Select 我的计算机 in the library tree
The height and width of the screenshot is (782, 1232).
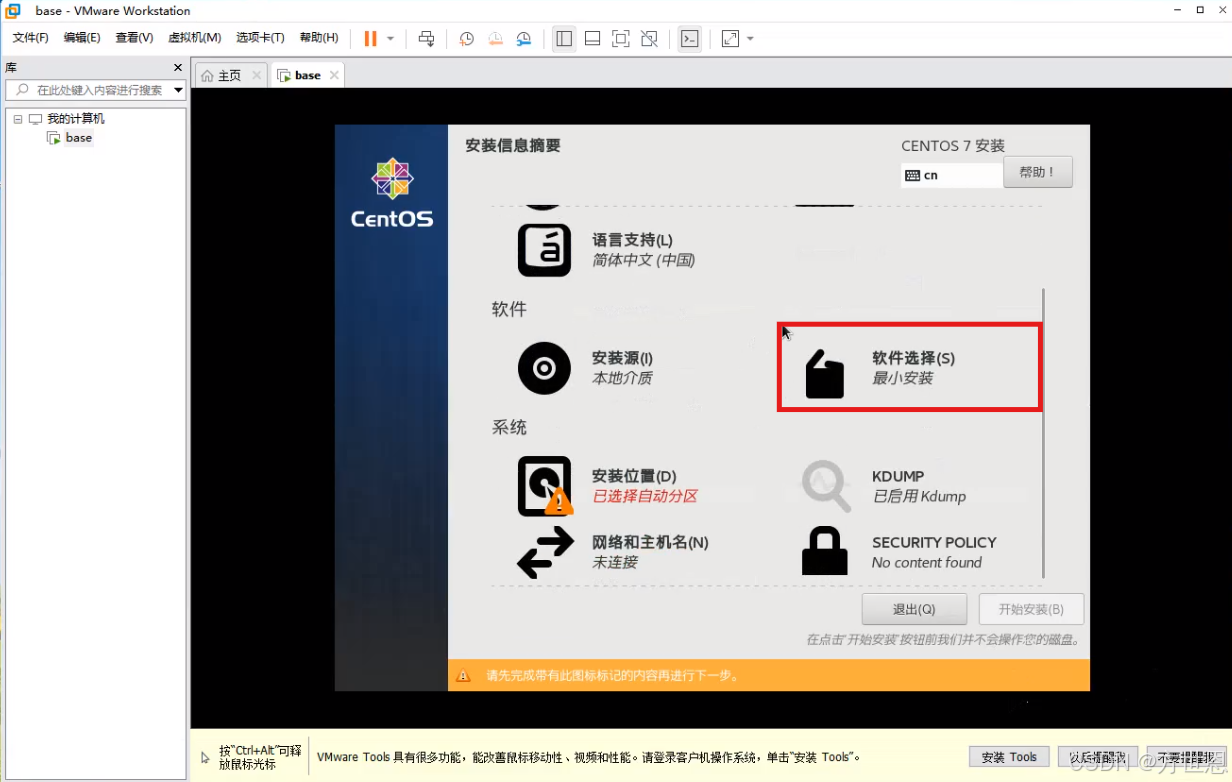click(76, 119)
